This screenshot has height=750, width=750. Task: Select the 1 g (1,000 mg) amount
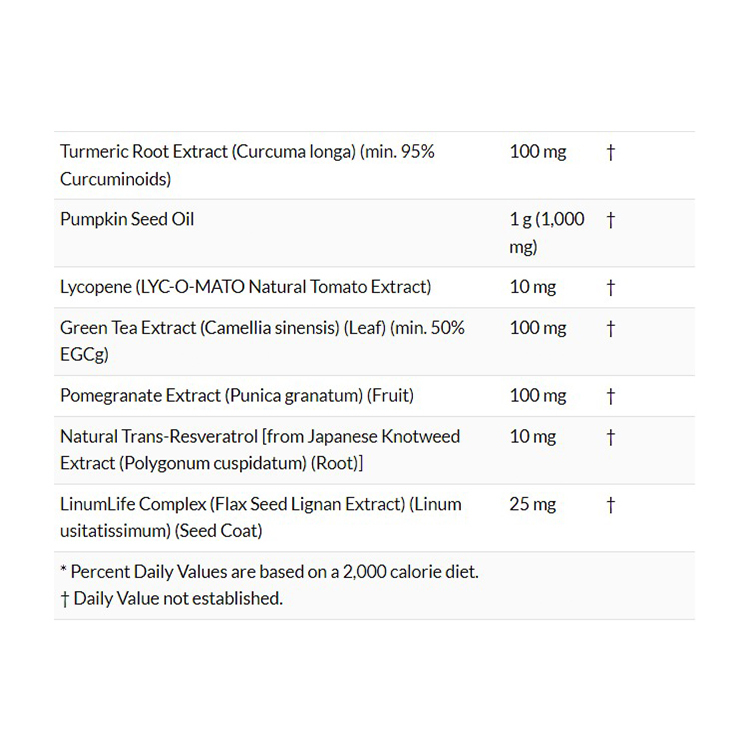[547, 233]
